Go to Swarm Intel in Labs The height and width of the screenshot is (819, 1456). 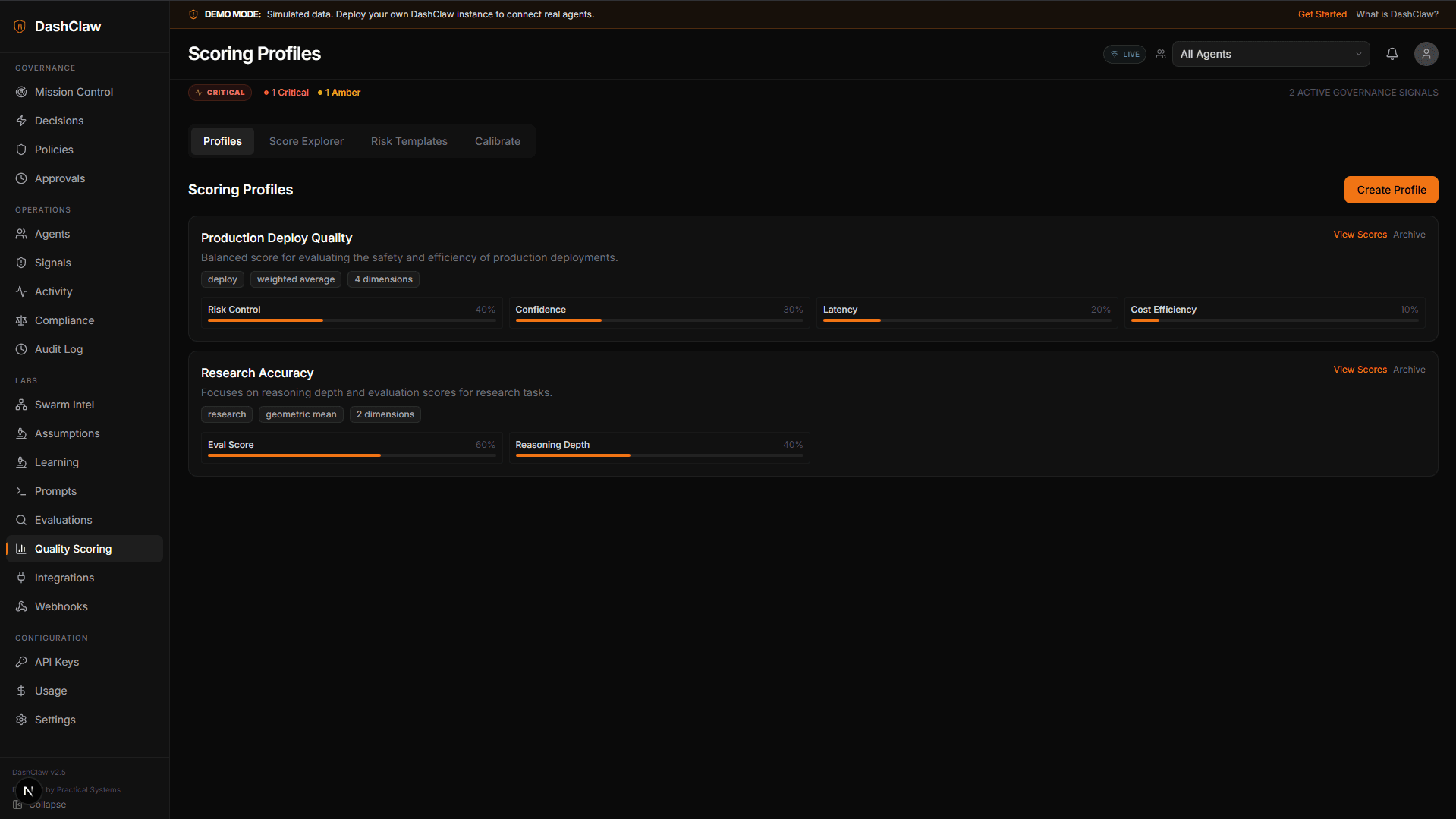64,405
